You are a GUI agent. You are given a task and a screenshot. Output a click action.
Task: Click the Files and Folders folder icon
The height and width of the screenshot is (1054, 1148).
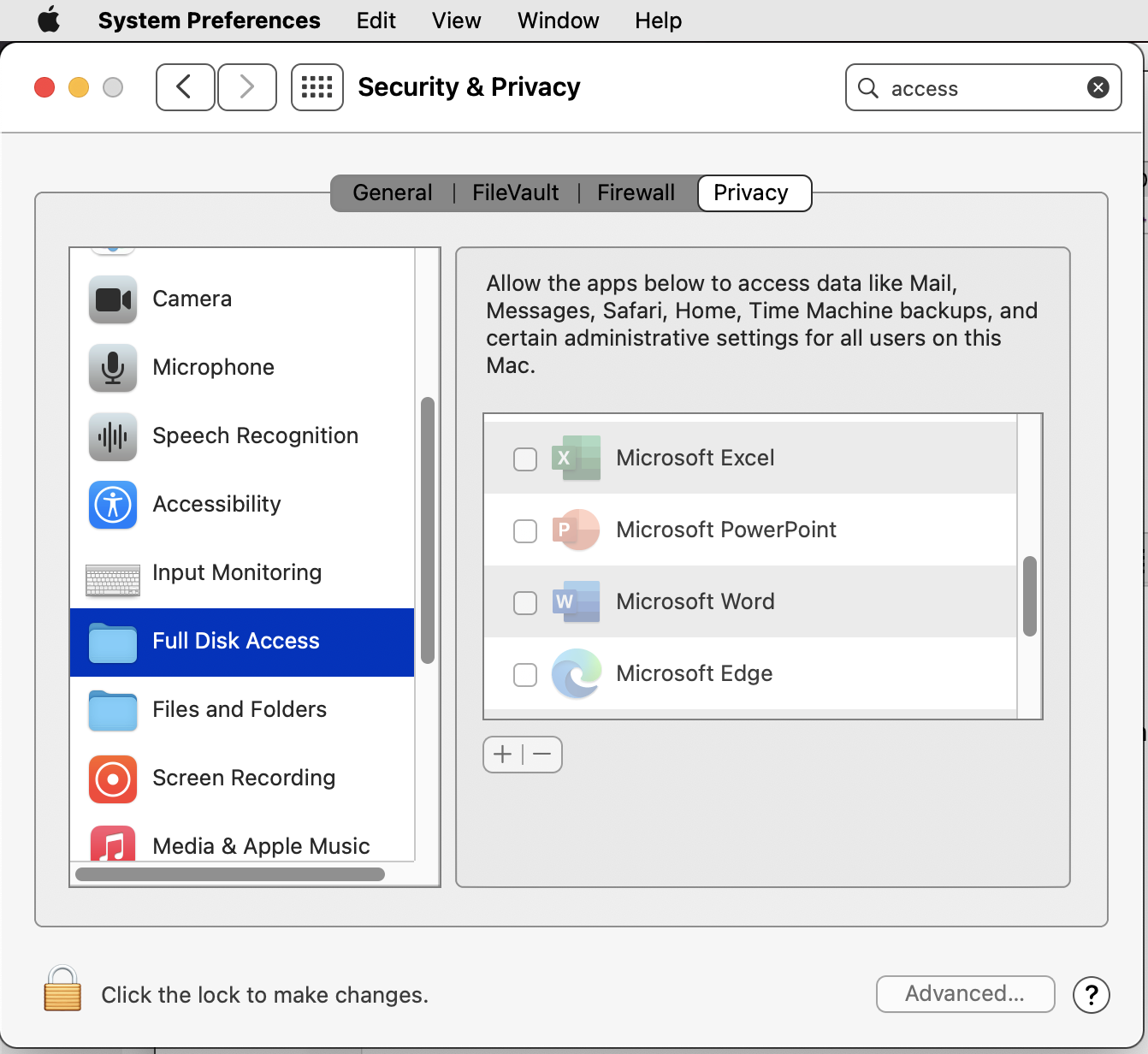pos(113,712)
